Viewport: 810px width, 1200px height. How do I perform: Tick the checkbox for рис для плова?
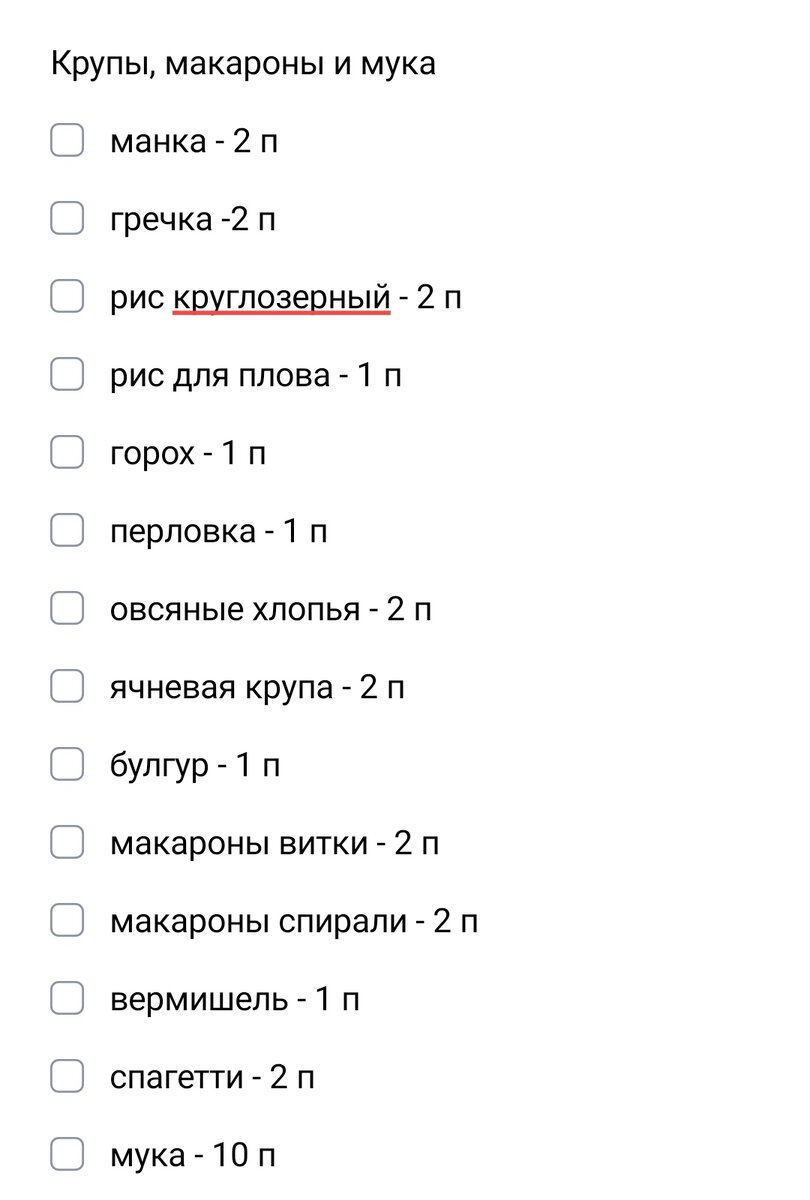pyautogui.click(x=67, y=374)
